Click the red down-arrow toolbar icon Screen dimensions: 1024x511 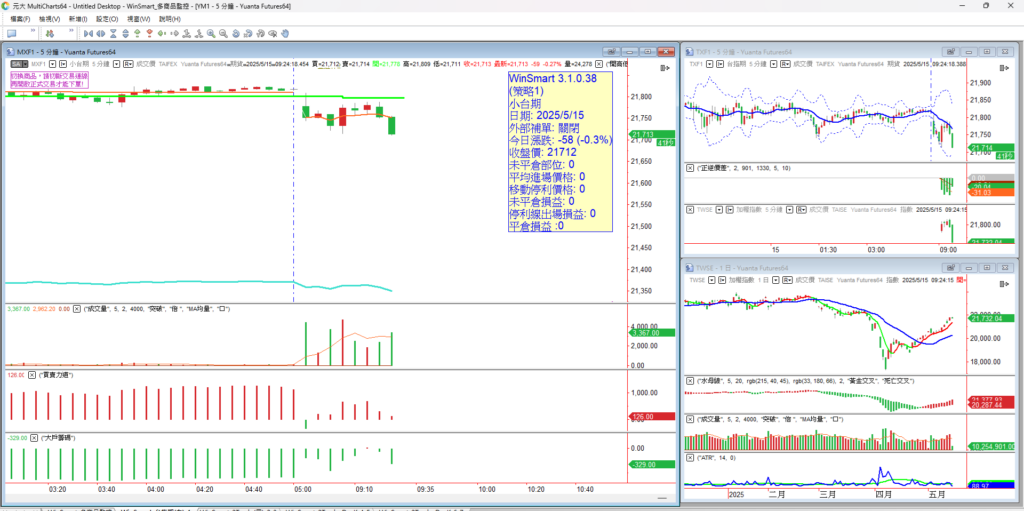coord(150,33)
